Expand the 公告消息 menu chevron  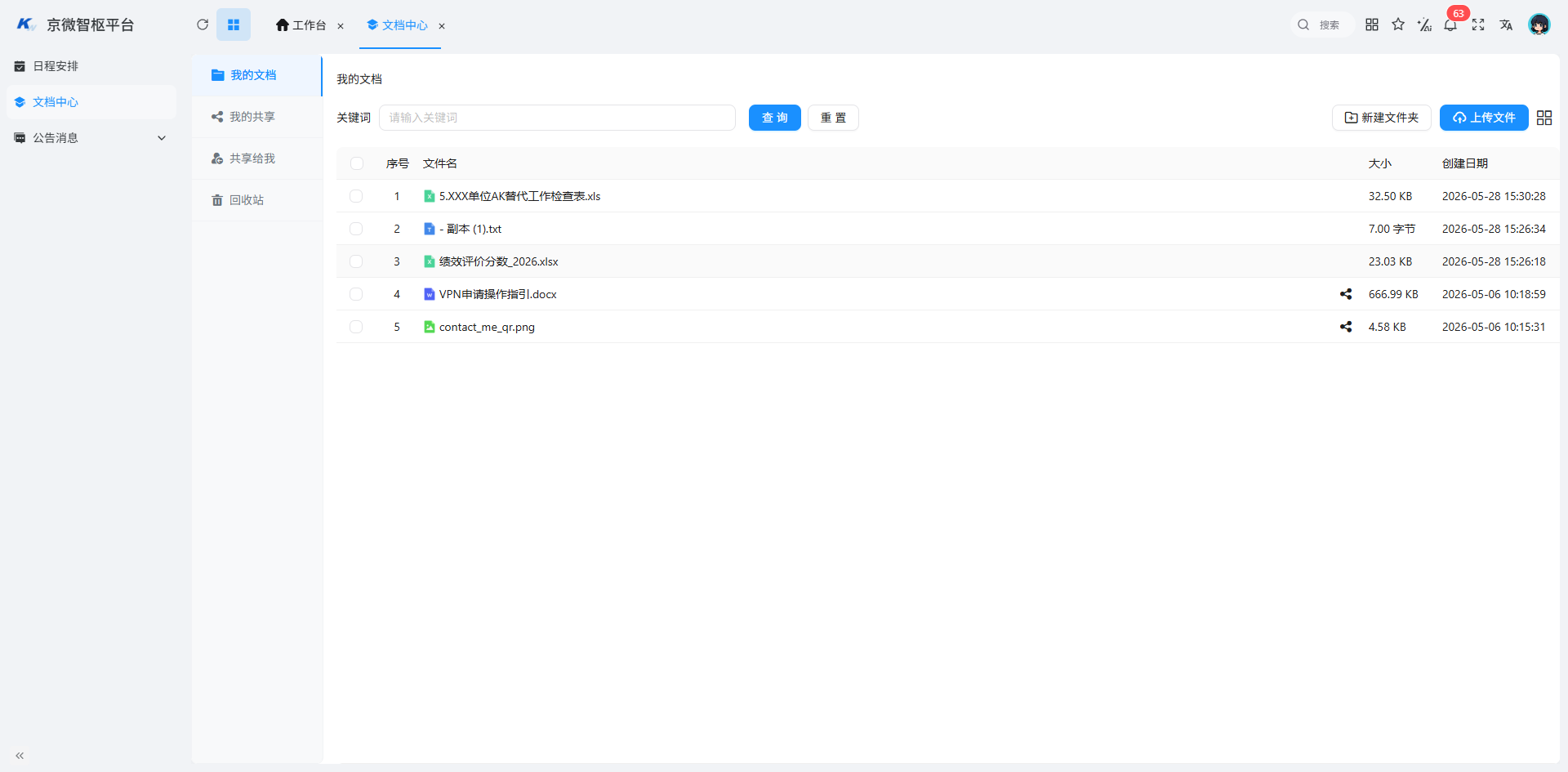click(x=162, y=138)
